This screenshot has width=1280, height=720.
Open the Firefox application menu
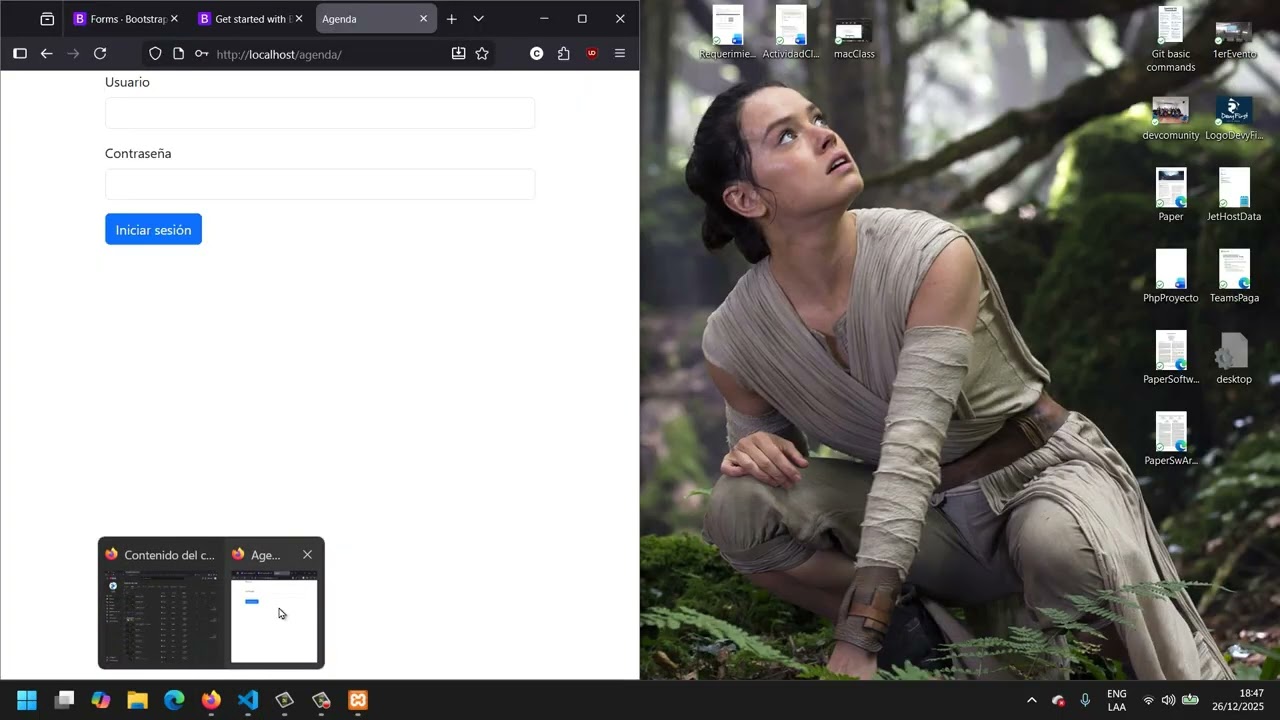620,54
